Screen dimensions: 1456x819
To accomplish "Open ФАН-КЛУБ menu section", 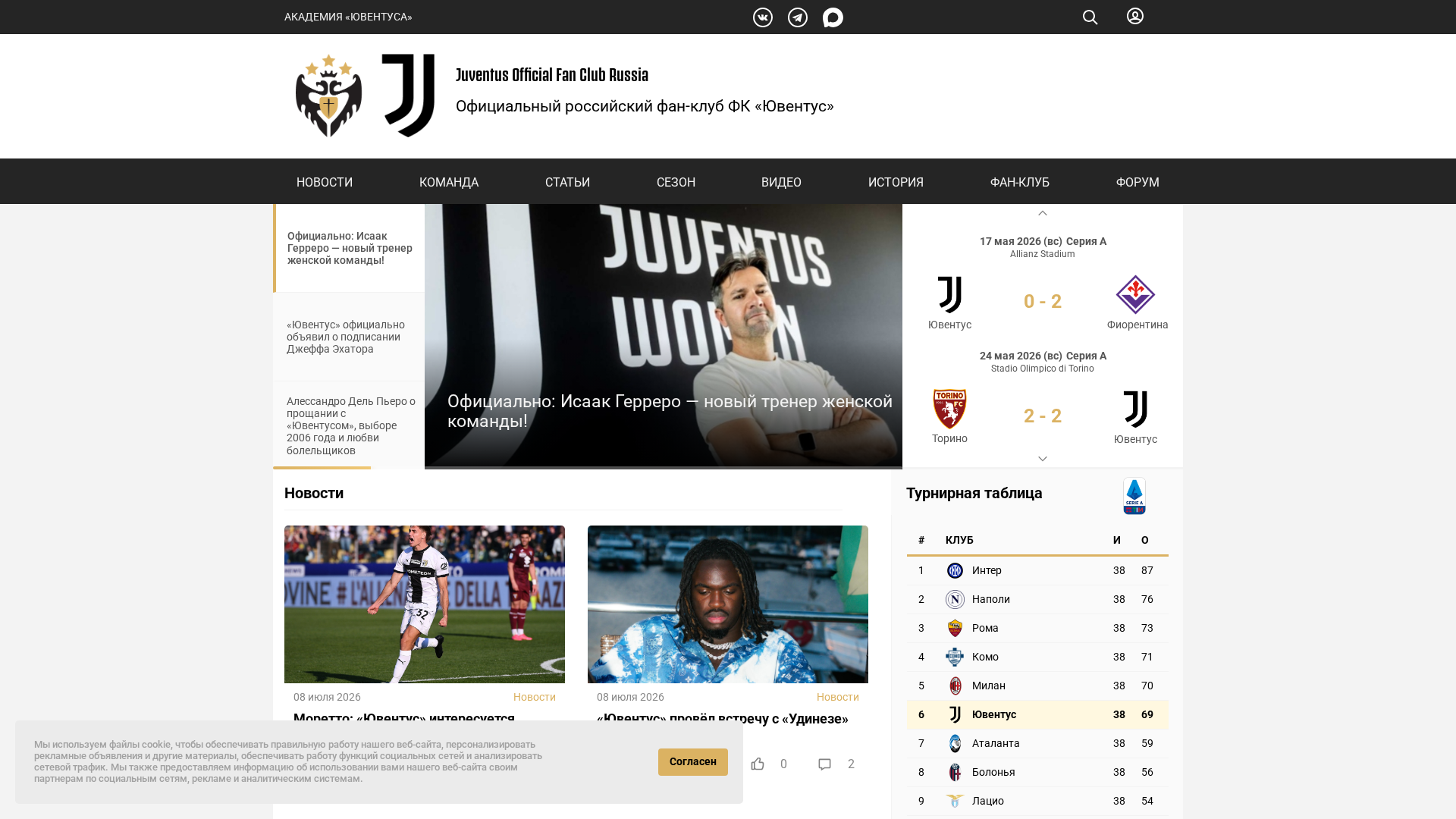I will 1020,182.
